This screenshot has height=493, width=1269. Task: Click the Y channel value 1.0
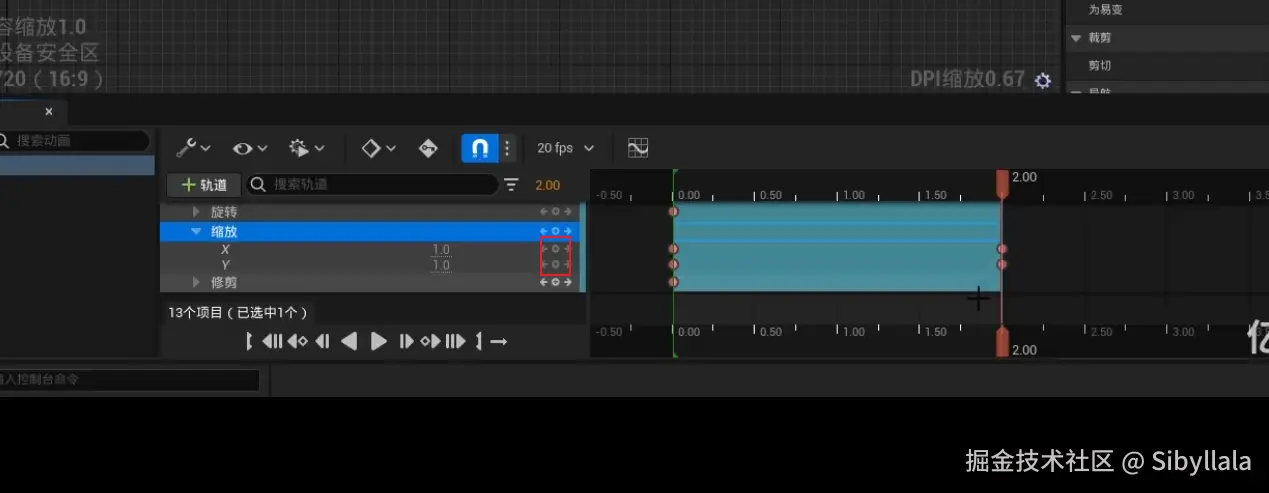(x=441, y=265)
